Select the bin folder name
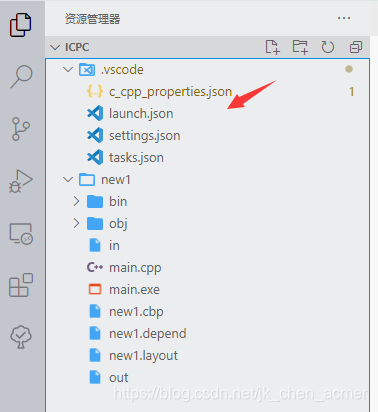This screenshot has width=378, height=412. click(x=118, y=202)
